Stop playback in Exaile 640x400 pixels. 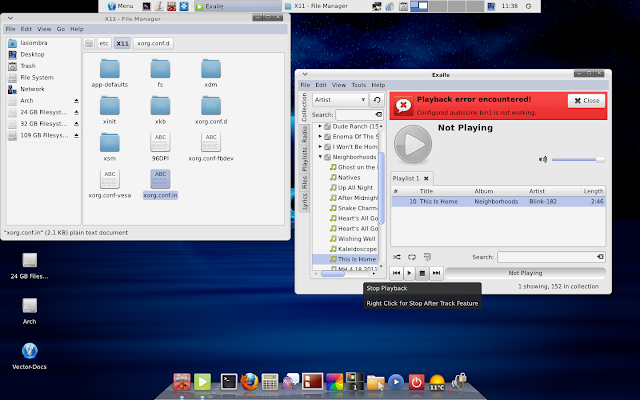tap(422, 273)
